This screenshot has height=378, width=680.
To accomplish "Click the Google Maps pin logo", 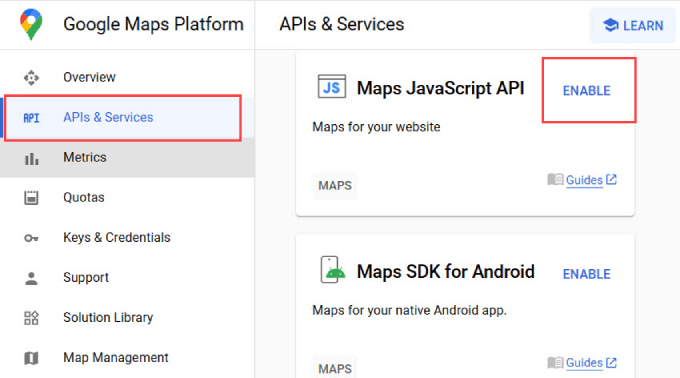I will click(31, 24).
